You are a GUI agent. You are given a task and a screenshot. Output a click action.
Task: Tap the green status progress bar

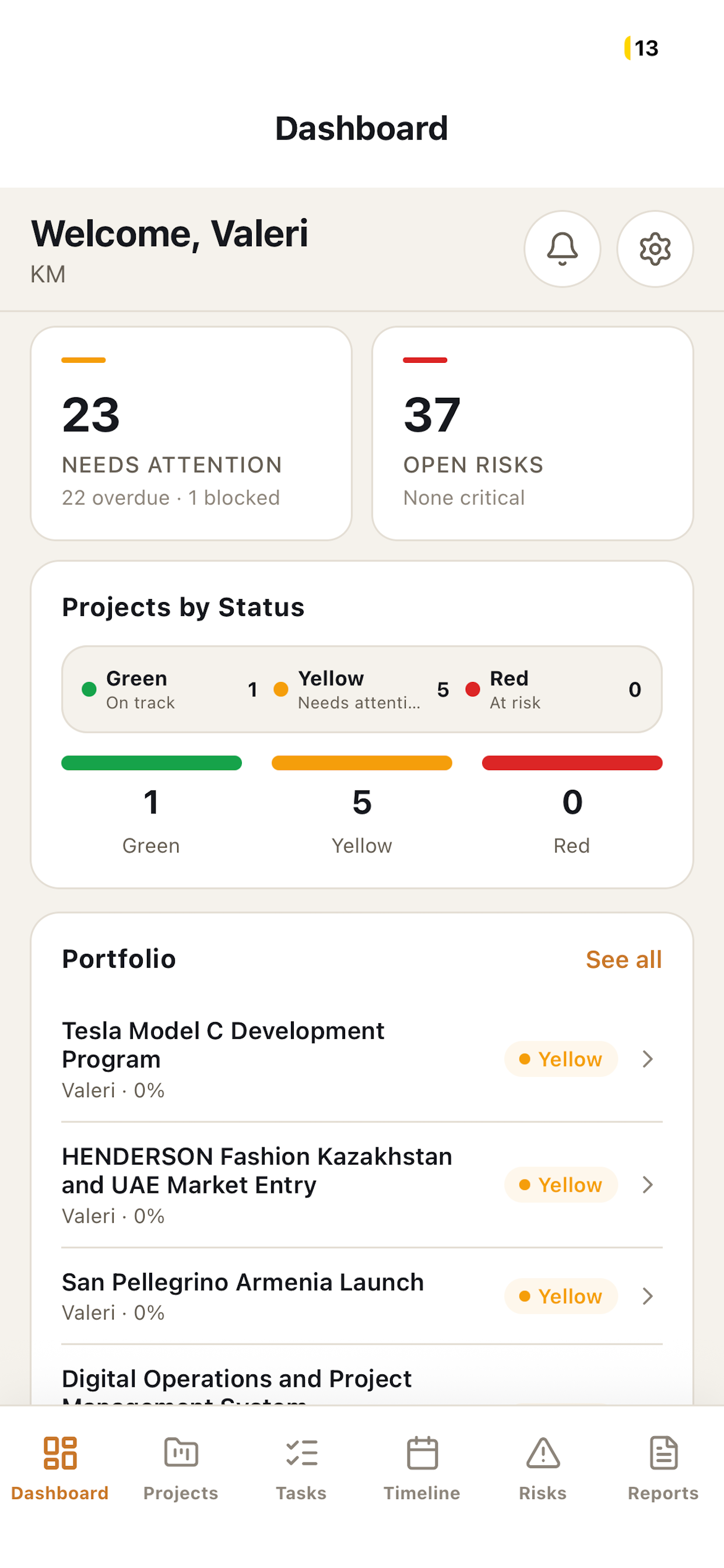pyautogui.click(x=152, y=762)
